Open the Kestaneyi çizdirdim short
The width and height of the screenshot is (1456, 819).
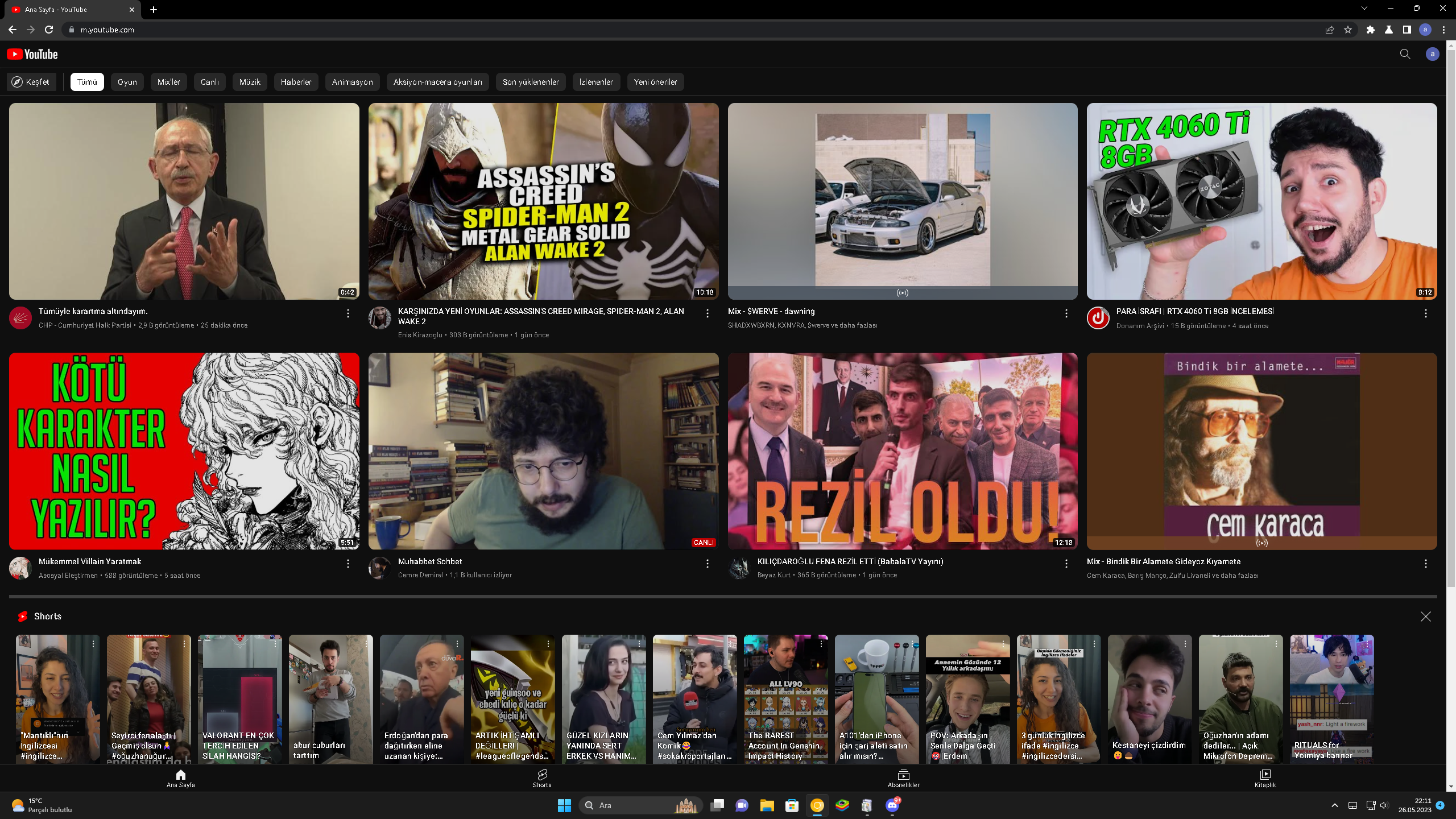click(1150, 699)
